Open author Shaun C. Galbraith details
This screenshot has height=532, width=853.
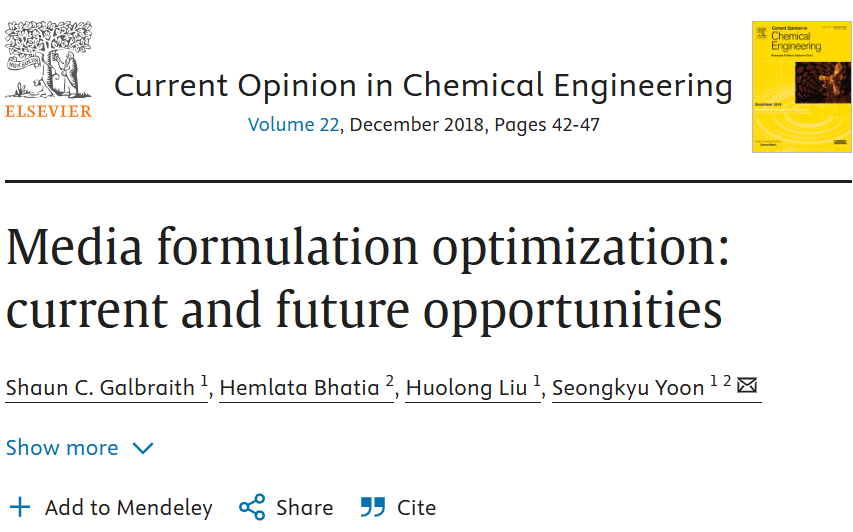coord(100,388)
